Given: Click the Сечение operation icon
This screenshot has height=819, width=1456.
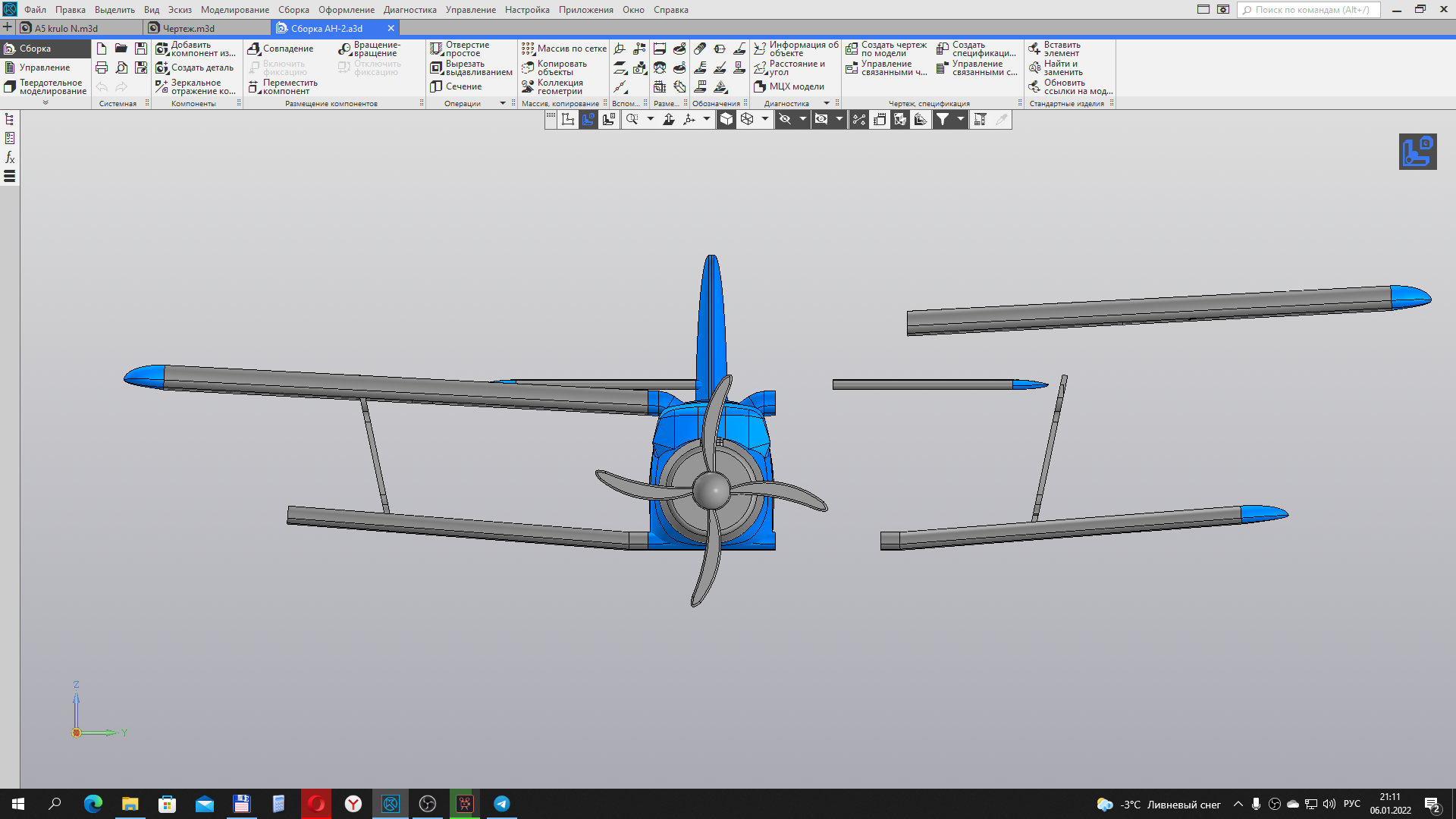Looking at the screenshot, I should [x=437, y=86].
